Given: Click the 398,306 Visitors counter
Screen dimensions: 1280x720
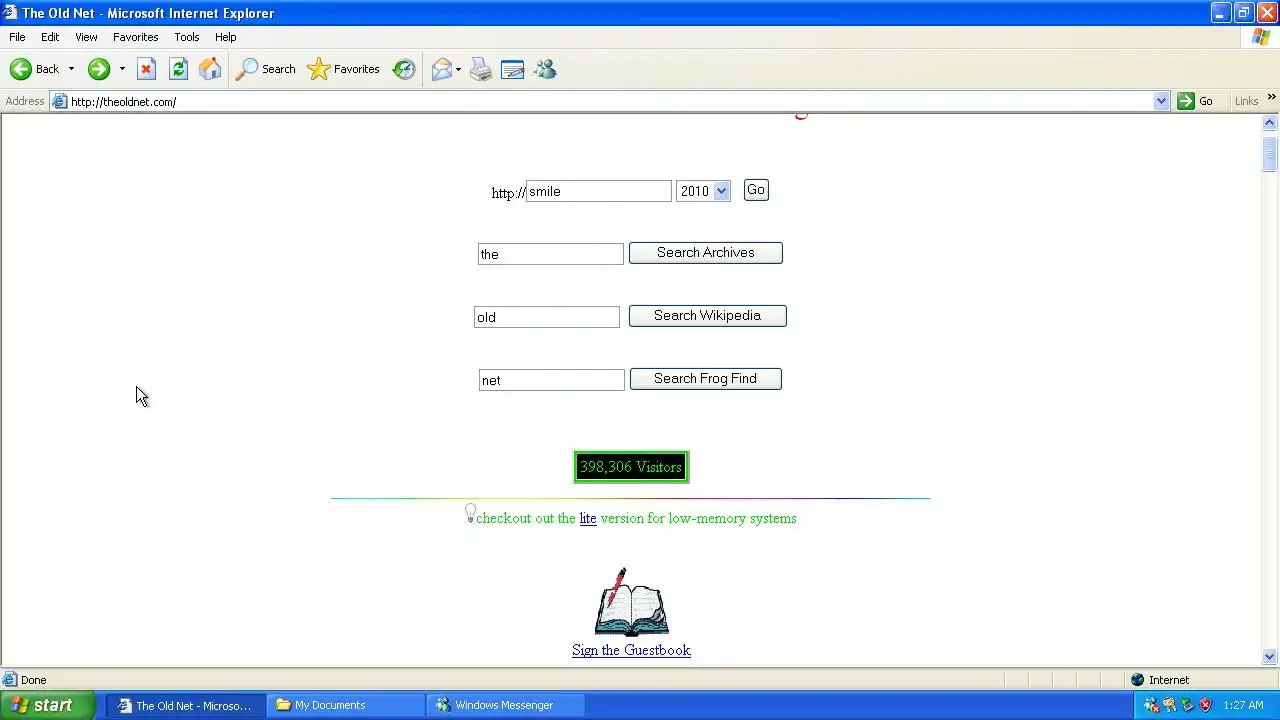Looking at the screenshot, I should pos(631,467).
